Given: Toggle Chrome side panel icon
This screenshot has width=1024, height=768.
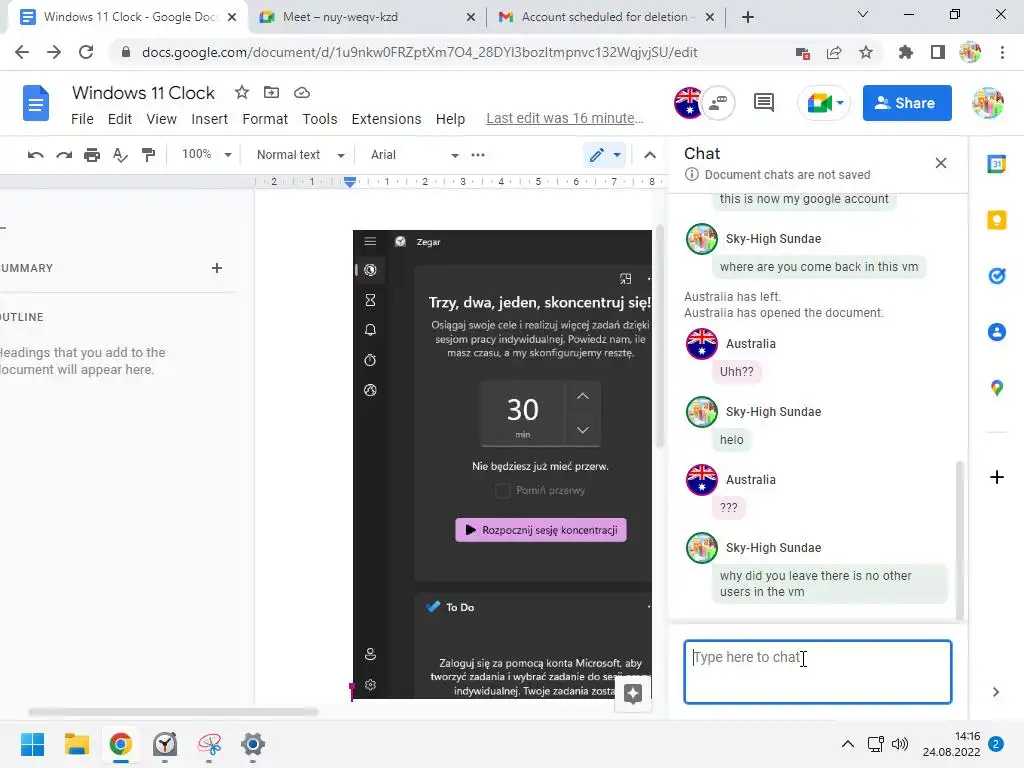Looking at the screenshot, I should point(938,52).
